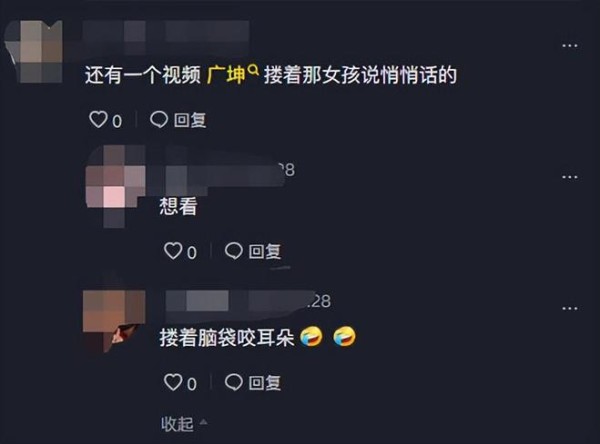Open avatar of 搂着脑袋咬耳朵 commenter
Image resolution: width=600 pixels, height=444 pixels.
coord(114,321)
